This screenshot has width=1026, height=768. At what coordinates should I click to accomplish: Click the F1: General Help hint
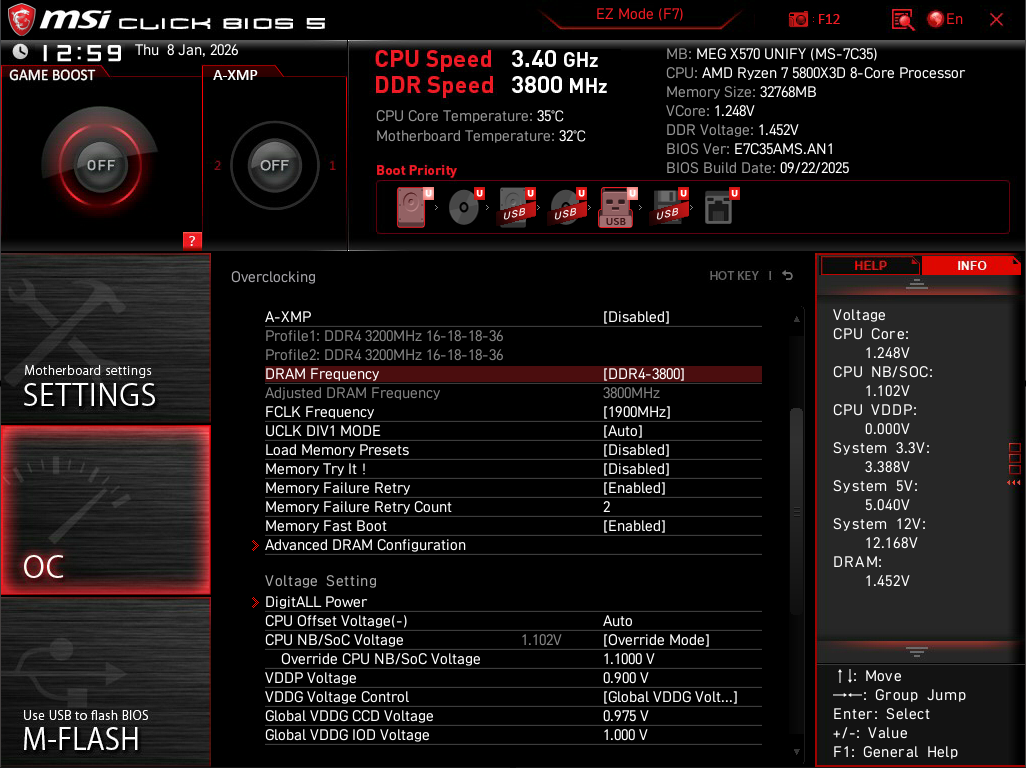(x=895, y=752)
